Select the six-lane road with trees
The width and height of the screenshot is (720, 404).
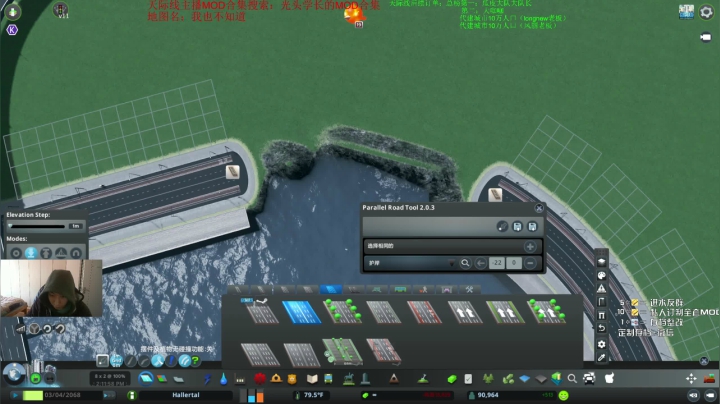(x=342, y=311)
